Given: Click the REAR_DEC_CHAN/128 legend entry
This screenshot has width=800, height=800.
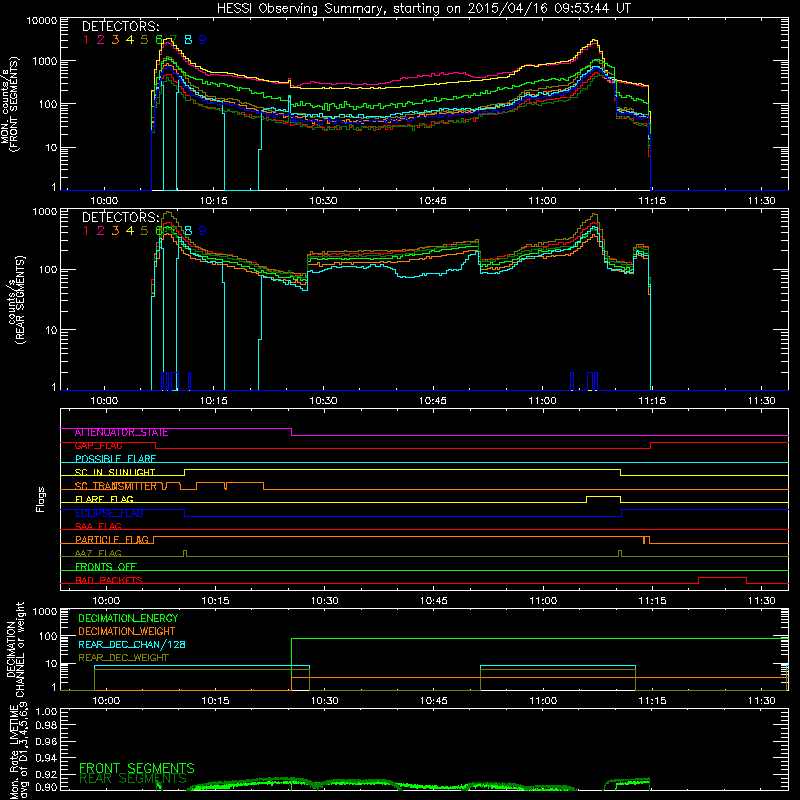Looking at the screenshot, I should 132,645.
